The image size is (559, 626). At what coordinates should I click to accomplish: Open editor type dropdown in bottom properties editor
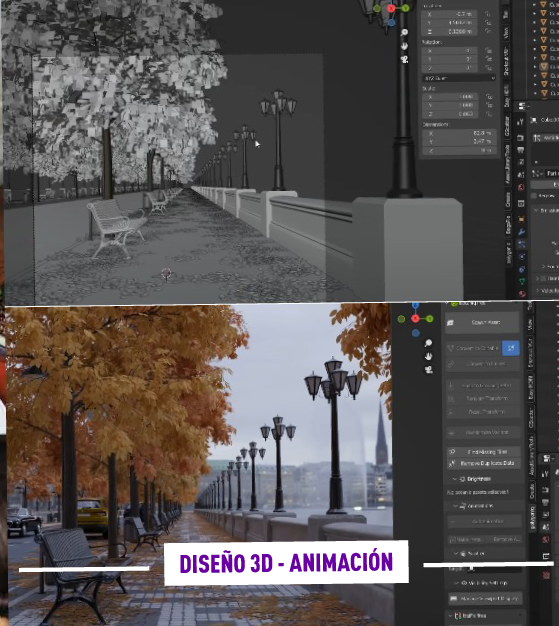tap(547, 458)
